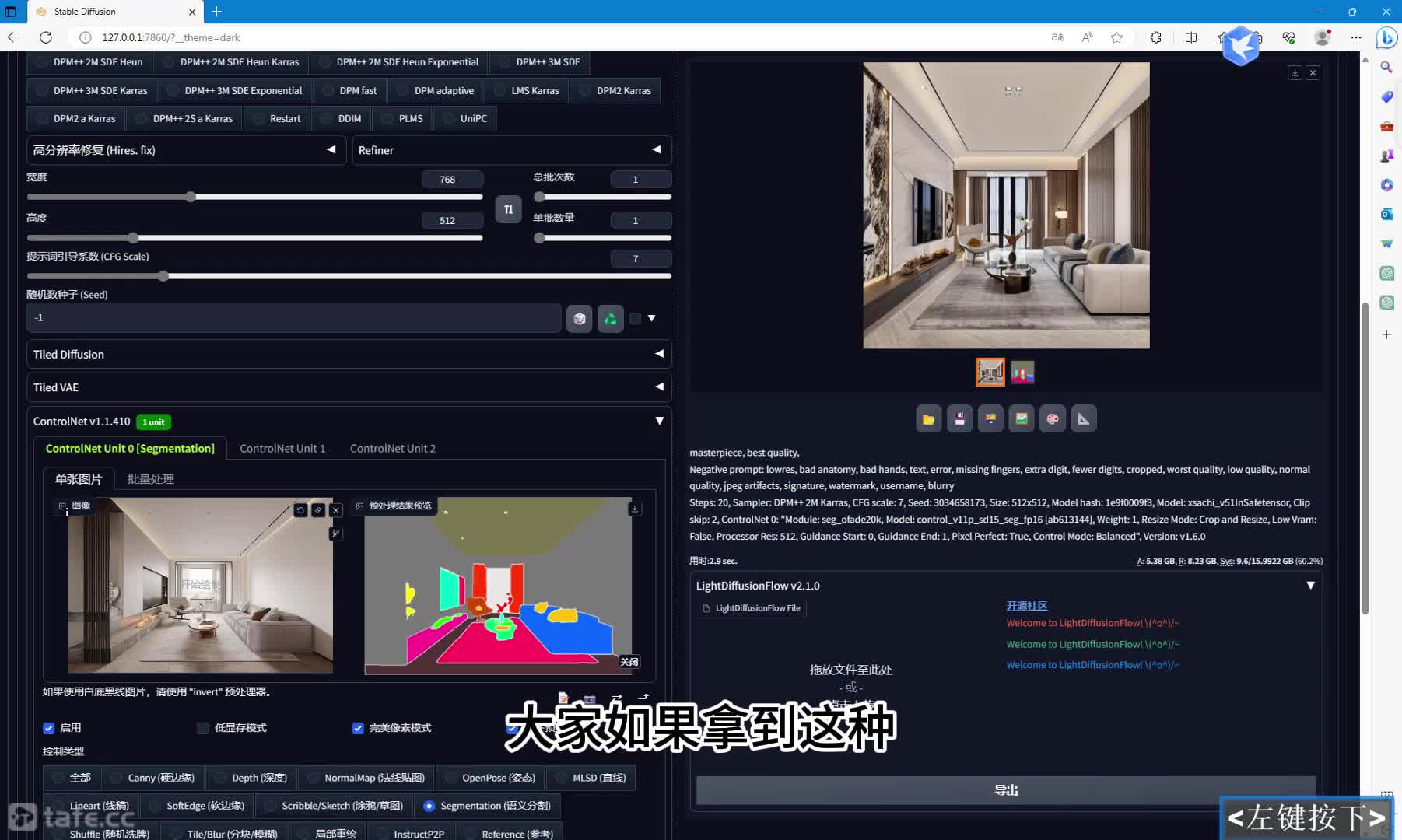1402x840 pixels.
Task: Erase strokes on ControlNet input image
Action: click(318, 510)
